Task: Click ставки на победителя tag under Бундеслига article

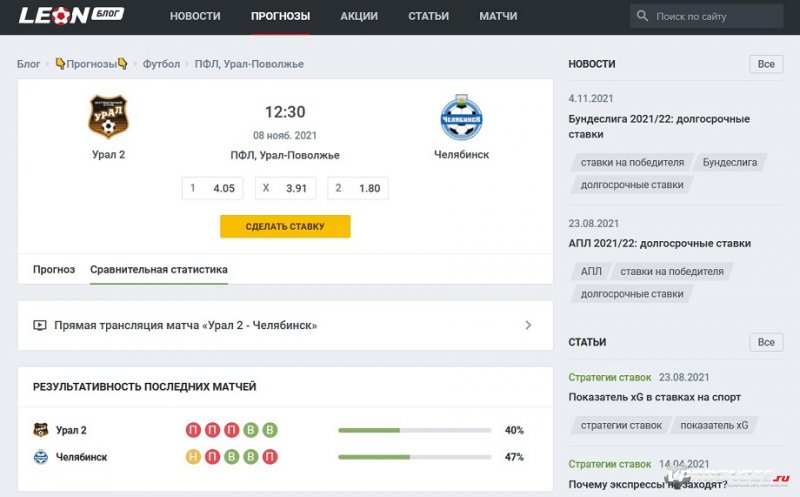Action: coord(632,162)
